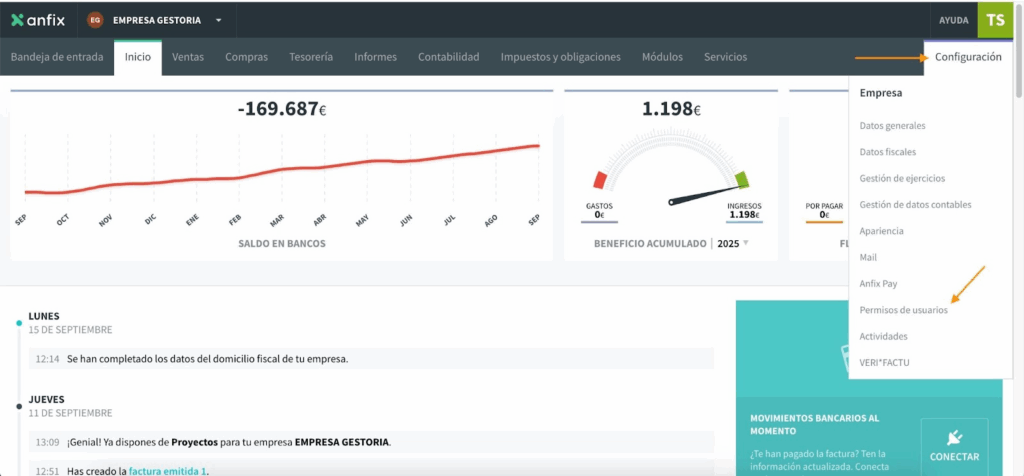Select Impuestos y obligaciones tab
The width and height of the screenshot is (1024, 476).
tap(560, 57)
